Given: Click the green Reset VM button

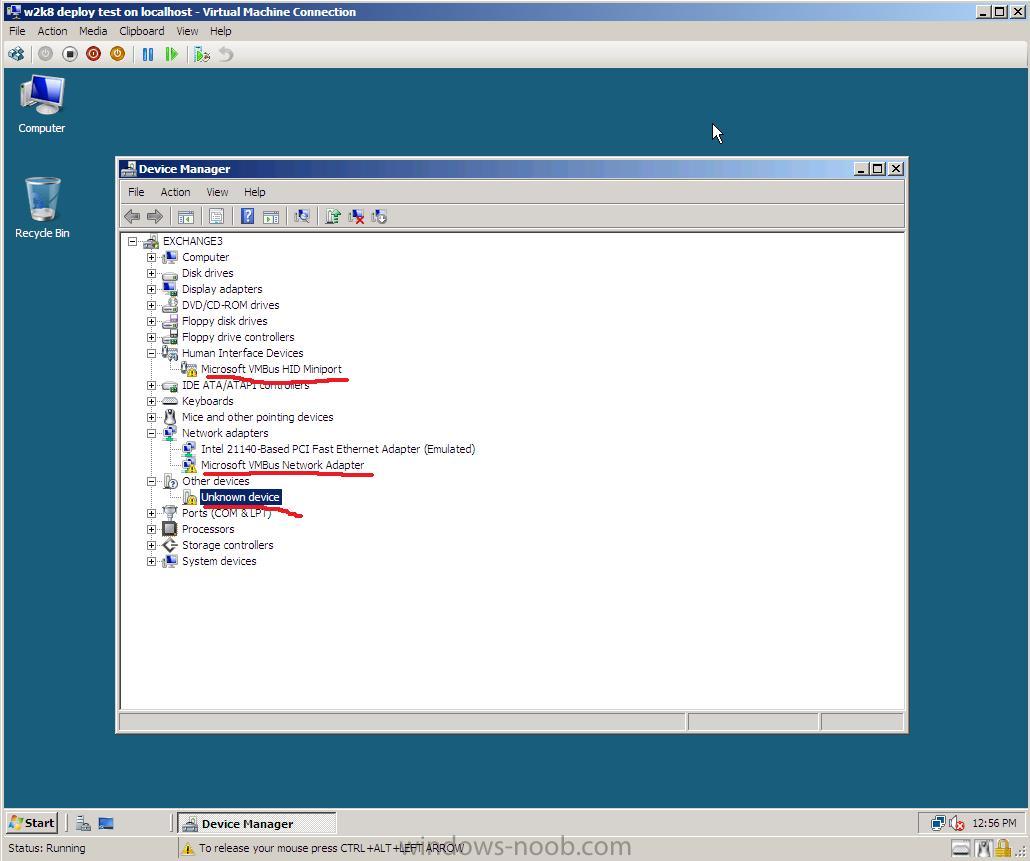Looking at the screenshot, I should [x=171, y=55].
